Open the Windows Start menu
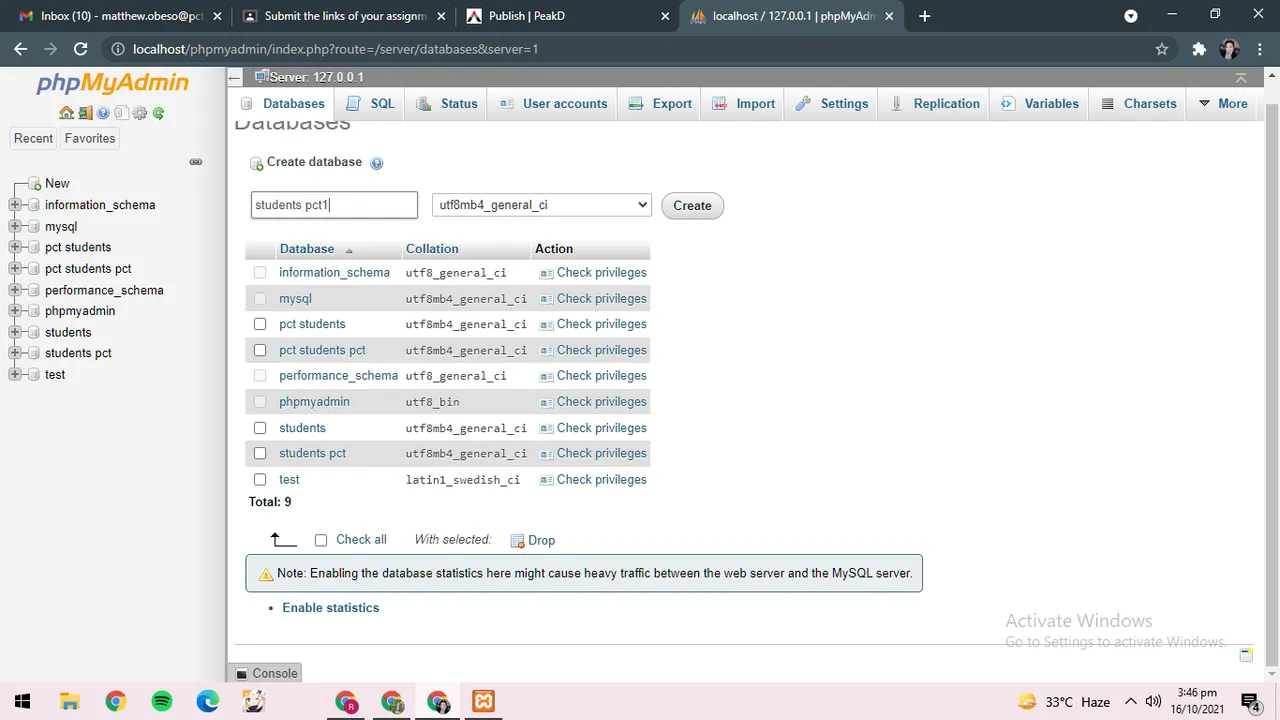The image size is (1280, 720). point(22,701)
